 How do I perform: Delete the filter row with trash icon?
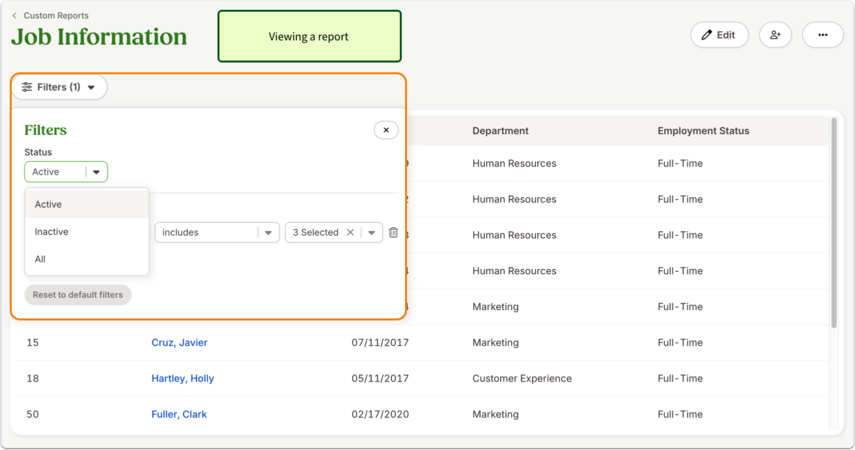point(393,232)
